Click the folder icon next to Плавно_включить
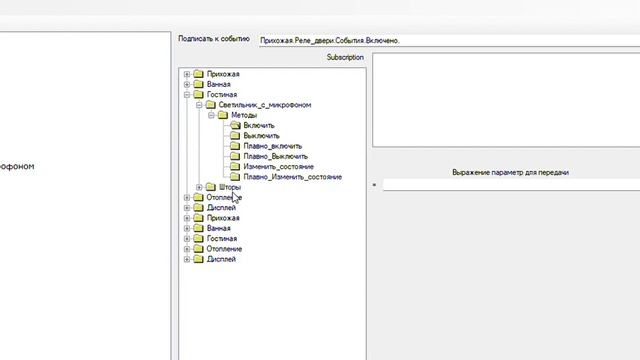 [235, 146]
